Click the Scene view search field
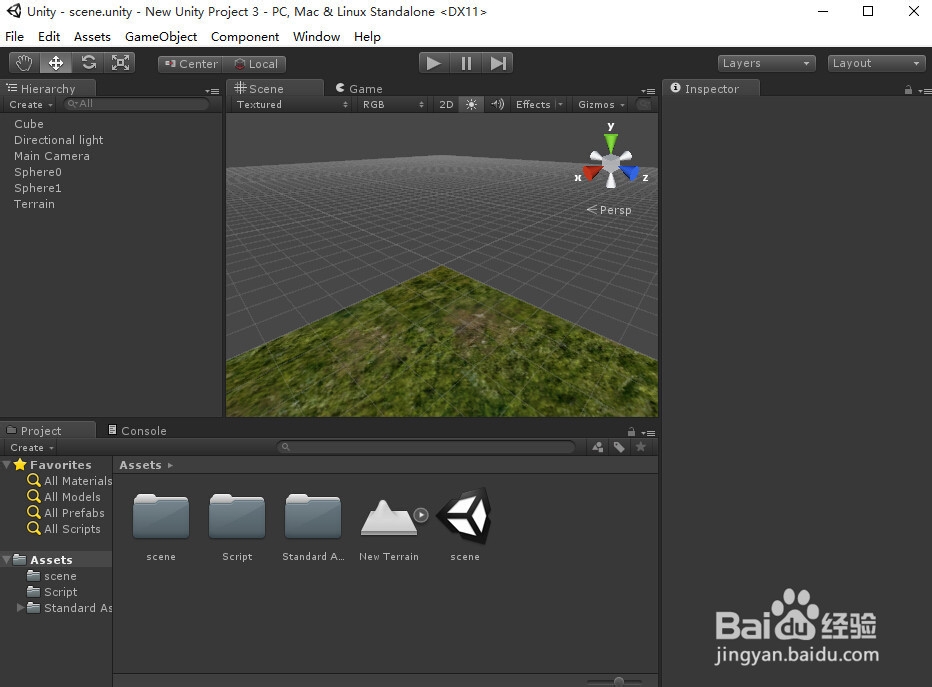This screenshot has width=932, height=687. (x=644, y=105)
